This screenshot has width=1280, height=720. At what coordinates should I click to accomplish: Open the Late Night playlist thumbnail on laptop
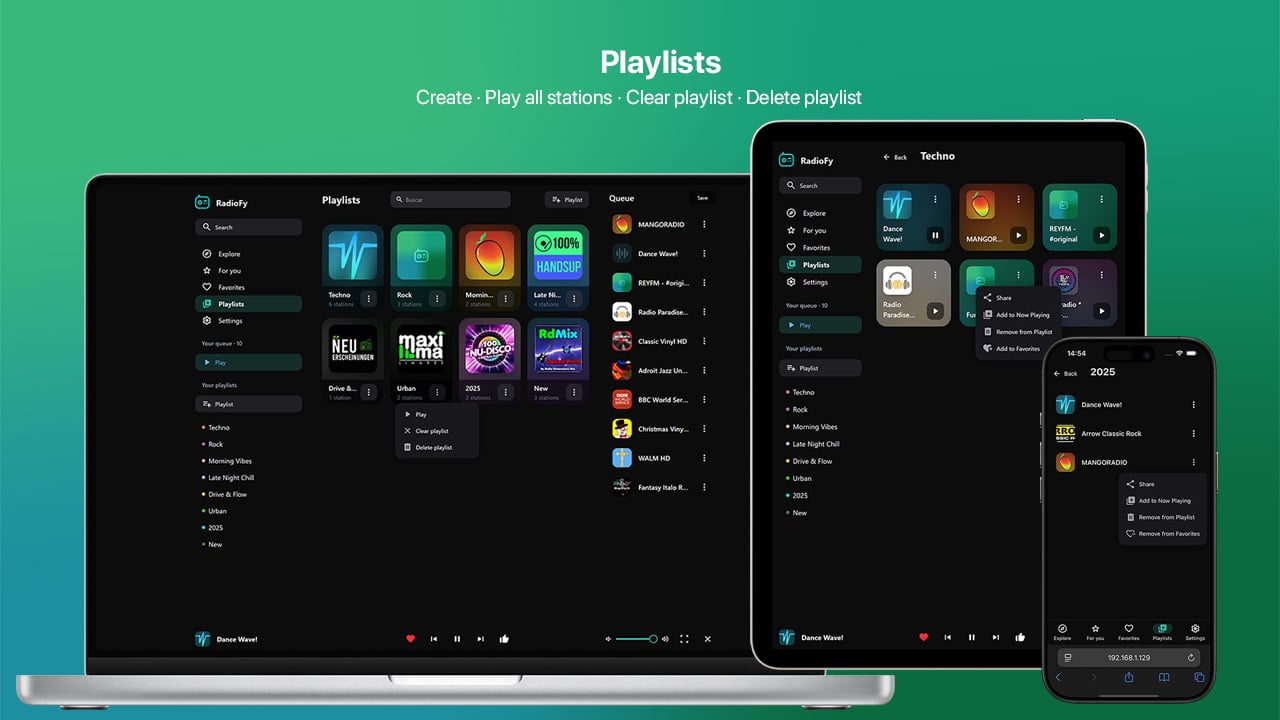(x=558, y=255)
